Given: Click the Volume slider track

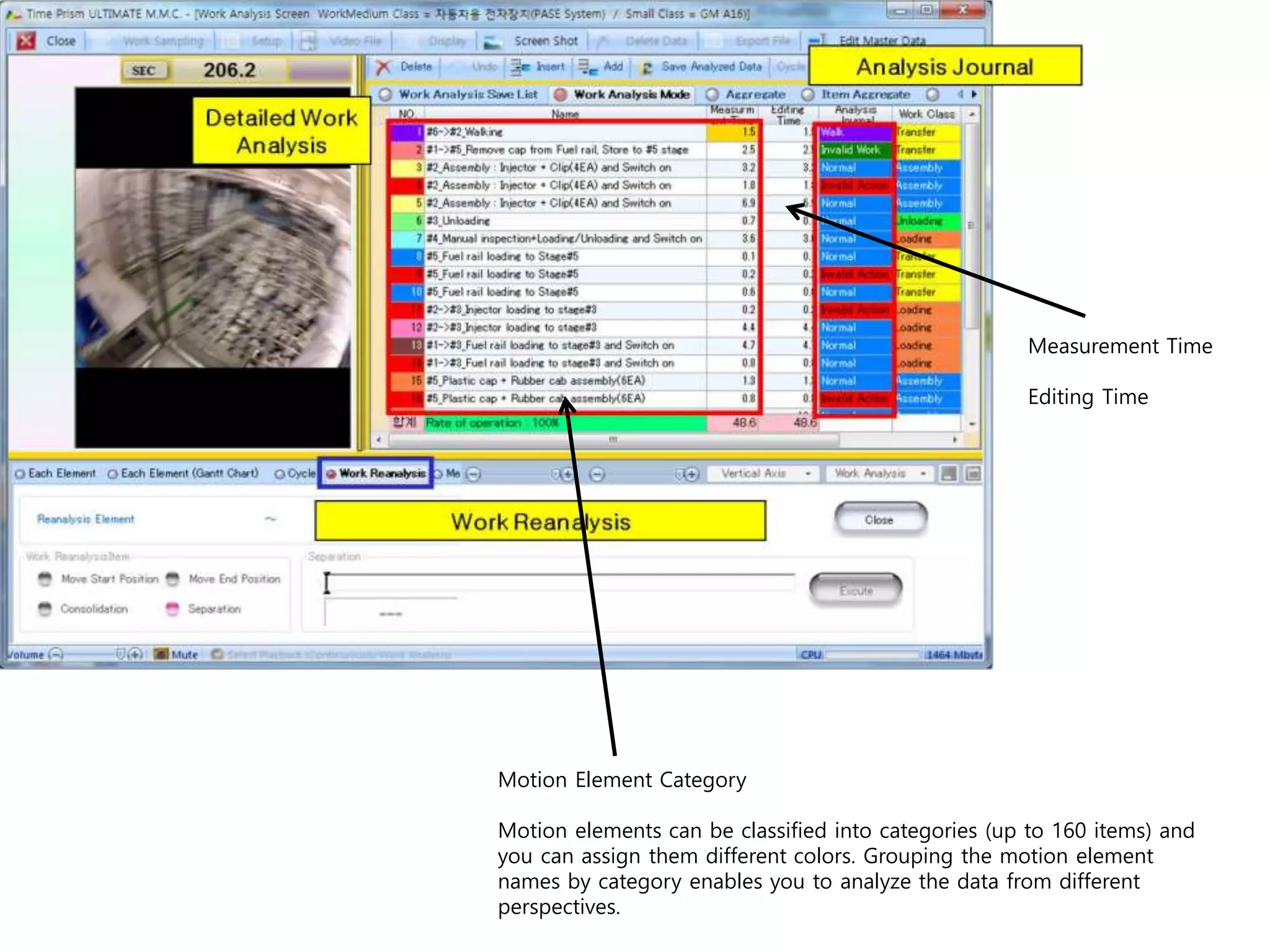Looking at the screenshot, I should click(90, 654).
